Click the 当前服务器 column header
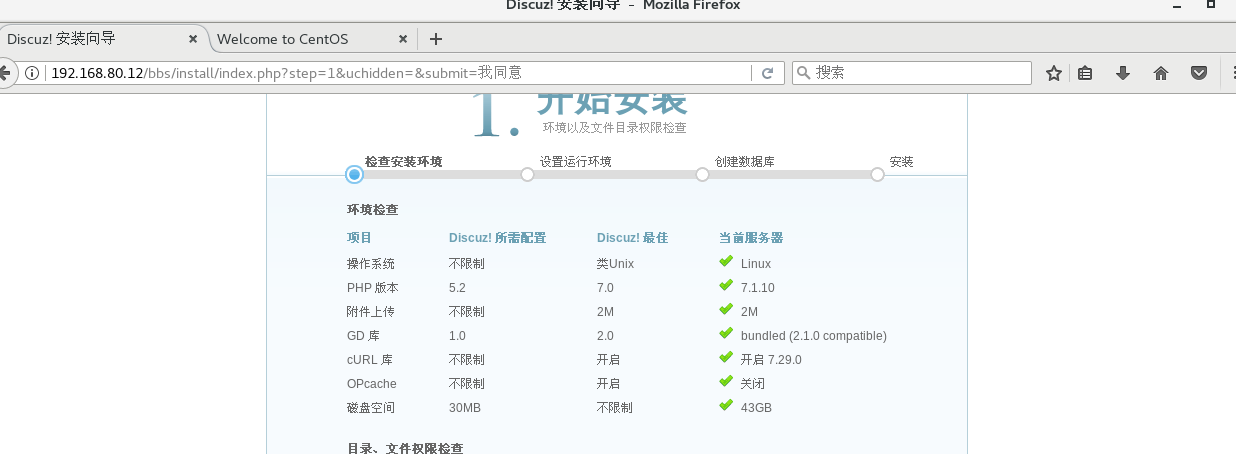The height and width of the screenshot is (454, 1236). click(x=751, y=238)
